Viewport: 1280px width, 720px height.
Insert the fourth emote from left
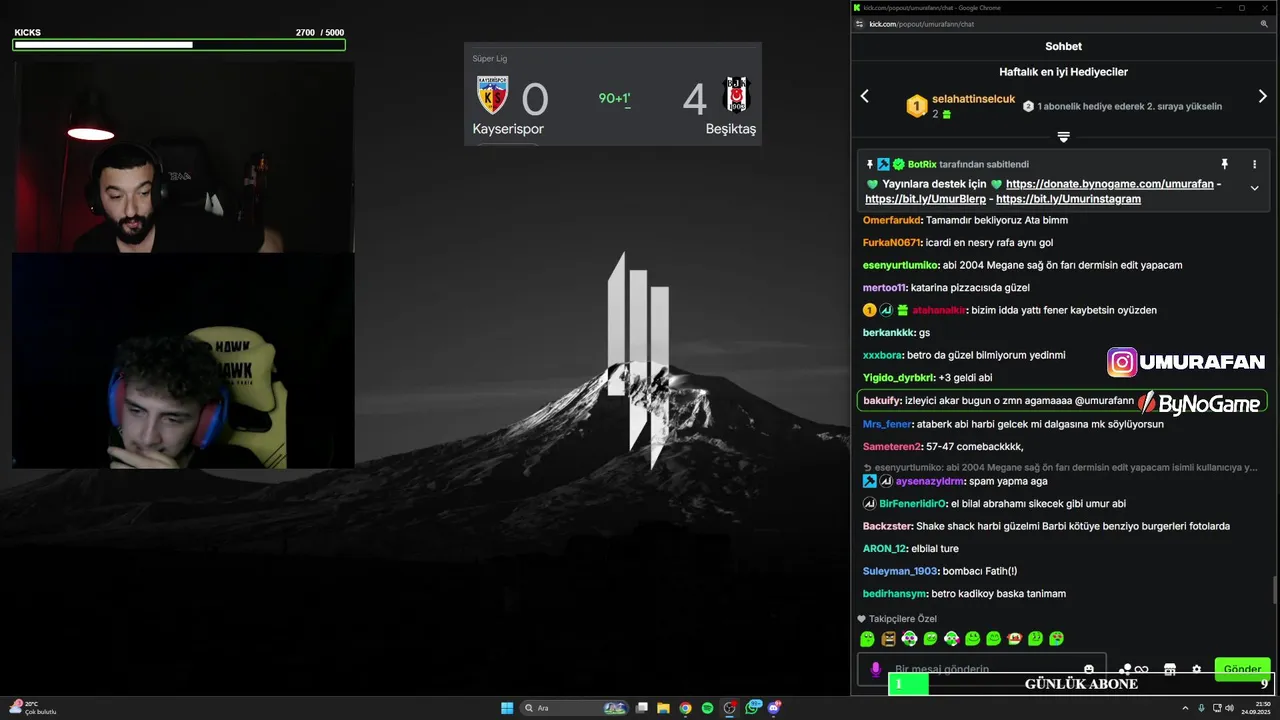click(930, 639)
